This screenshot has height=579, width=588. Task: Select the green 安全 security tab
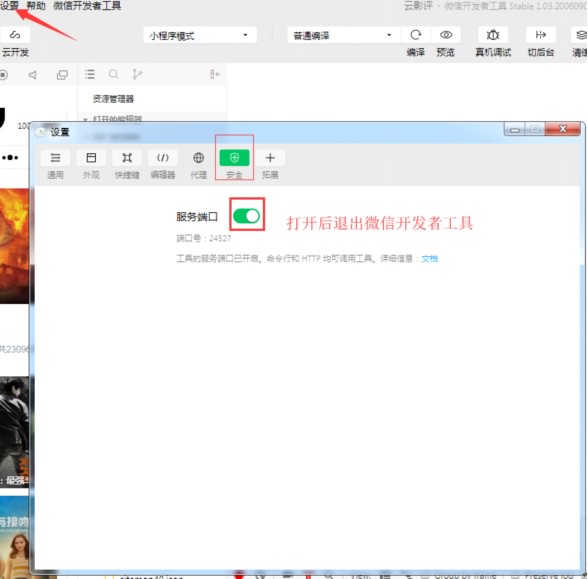pos(234,158)
